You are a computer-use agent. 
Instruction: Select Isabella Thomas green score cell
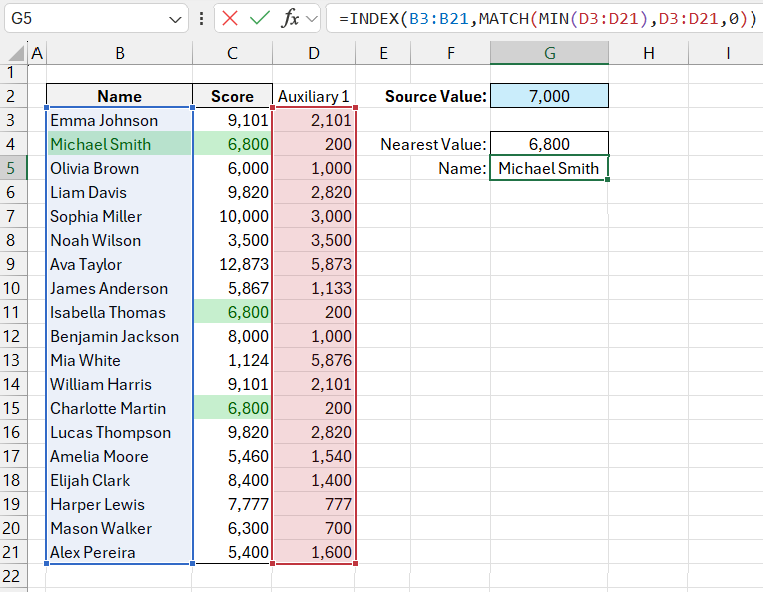coord(232,312)
